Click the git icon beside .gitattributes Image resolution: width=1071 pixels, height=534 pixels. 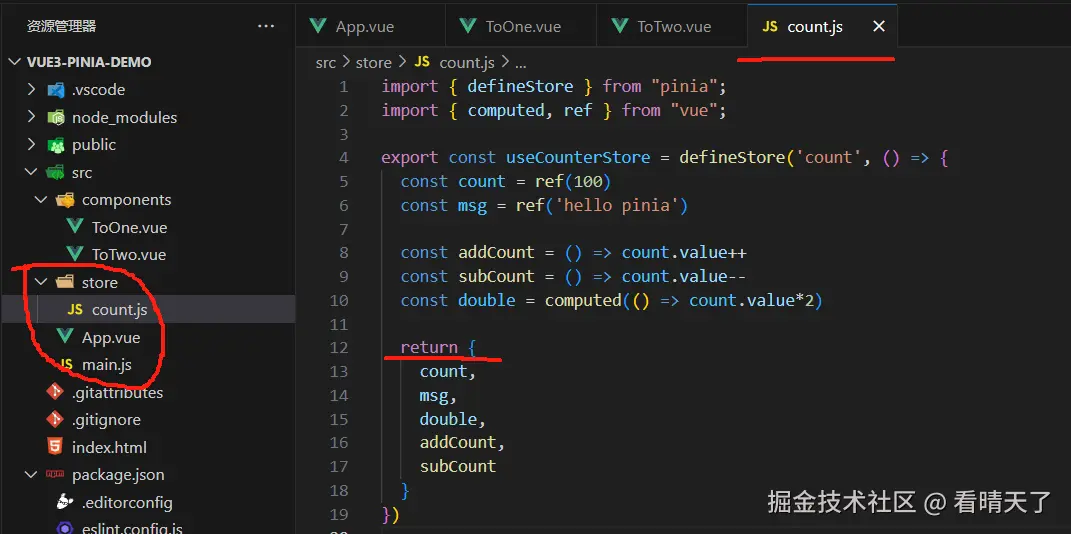coord(55,392)
